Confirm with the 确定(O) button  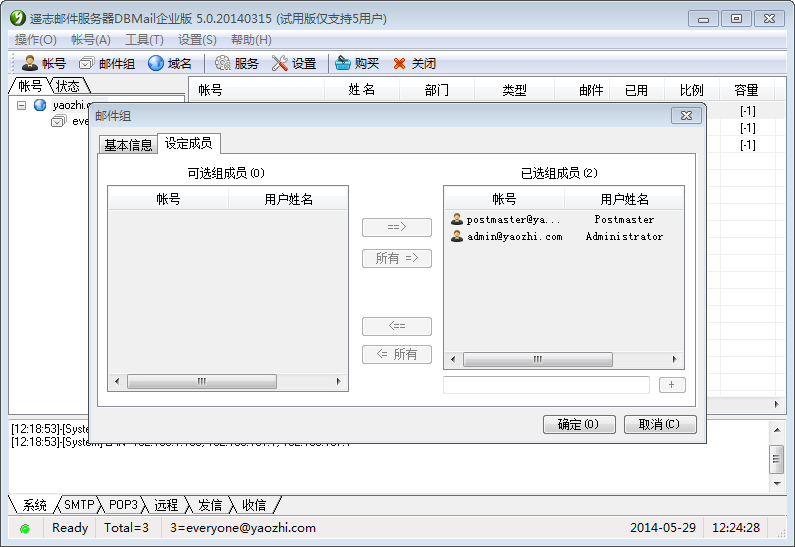579,424
